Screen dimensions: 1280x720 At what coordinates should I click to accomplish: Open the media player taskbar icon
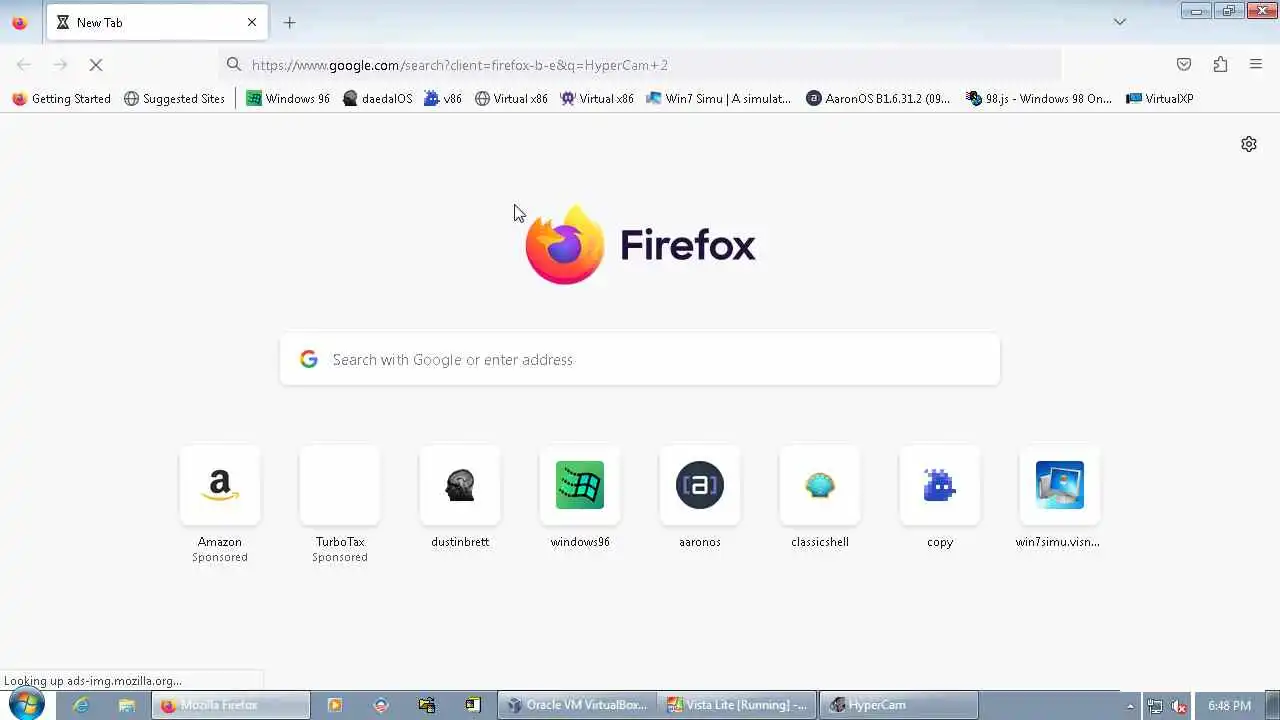tap(335, 705)
